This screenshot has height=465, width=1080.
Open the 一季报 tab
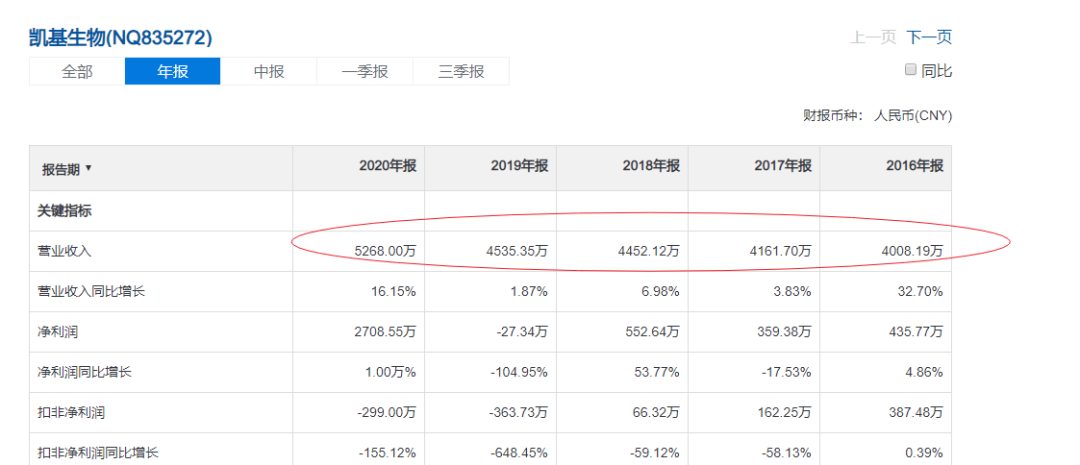click(365, 71)
